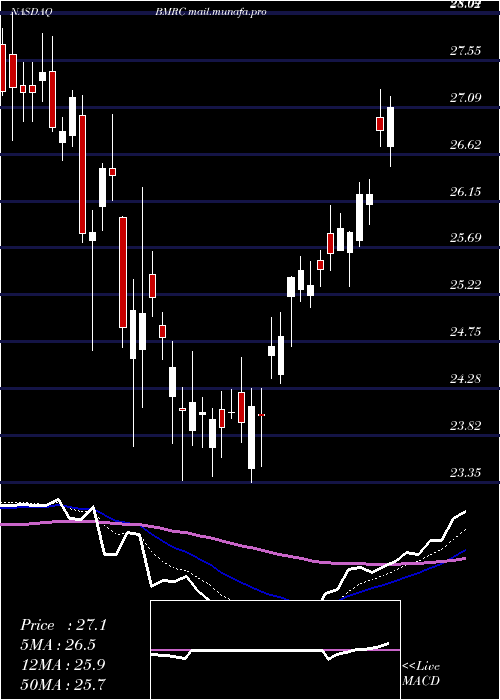This screenshot has height=700, width=500.
Task: Click the 50MA : 25.7 readout
Action: 63,683
